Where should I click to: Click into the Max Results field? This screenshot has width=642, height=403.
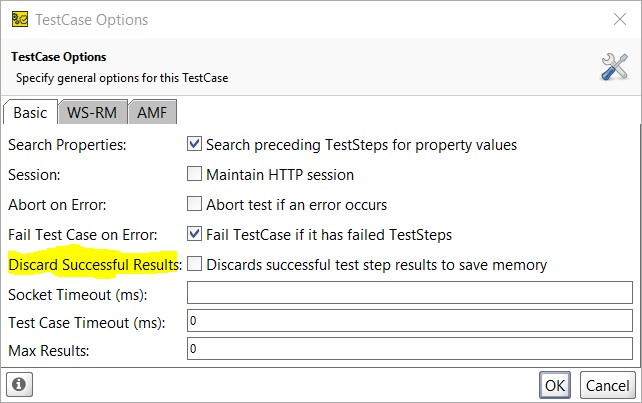point(409,349)
